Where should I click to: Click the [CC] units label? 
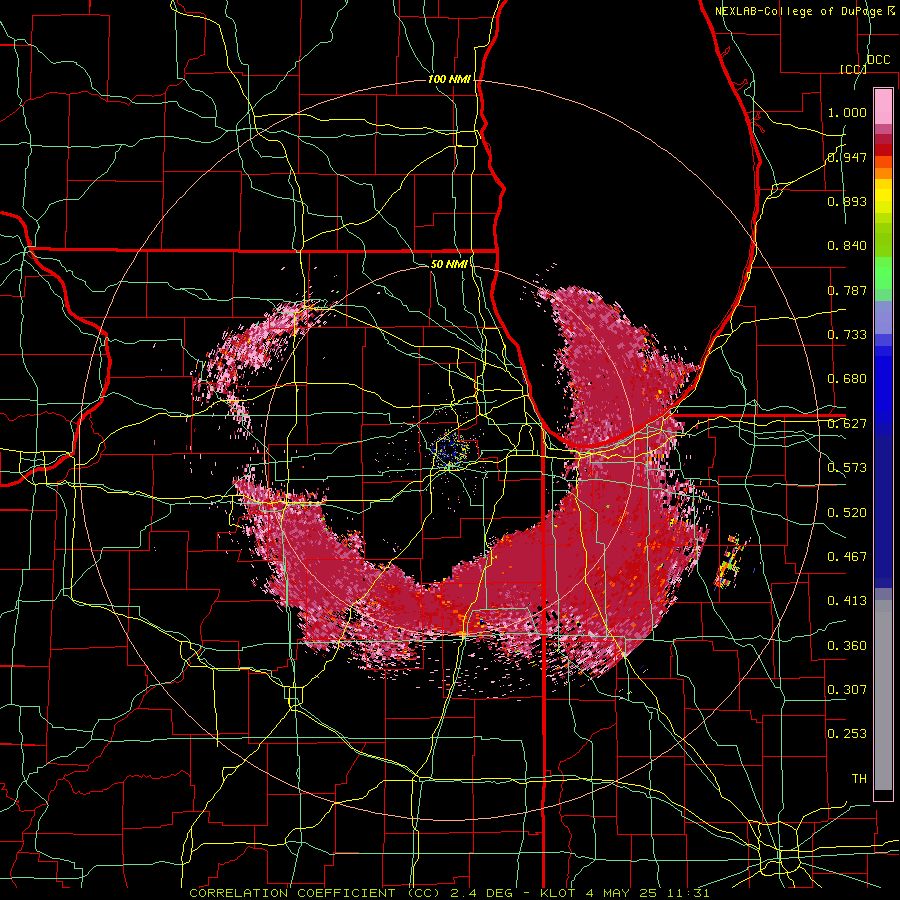[x=852, y=69]
